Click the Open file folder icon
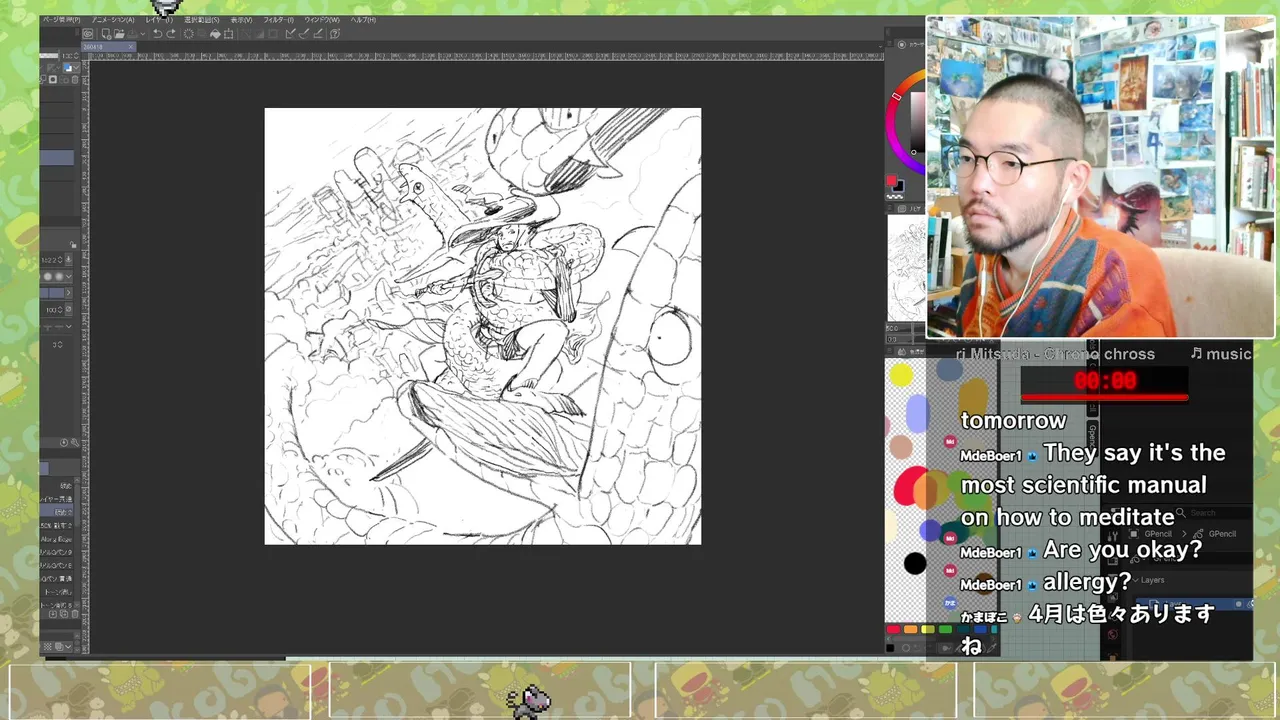Viewport: 1280px width, 720px height. (x=119, y=34)
